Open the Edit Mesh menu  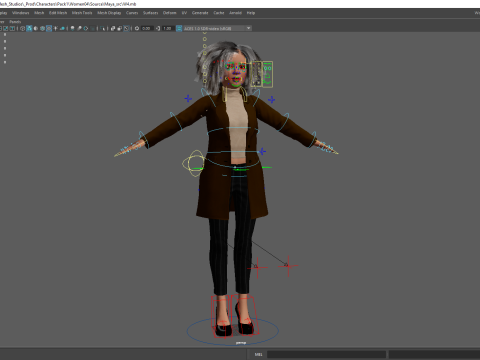coord(58,13)
